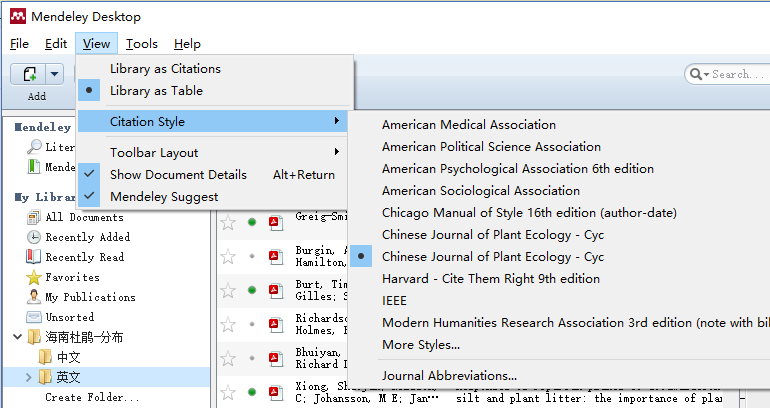Screen dimensions: 770x408
Task: Click the Unsorted tray icon
Action: [33, 317]
